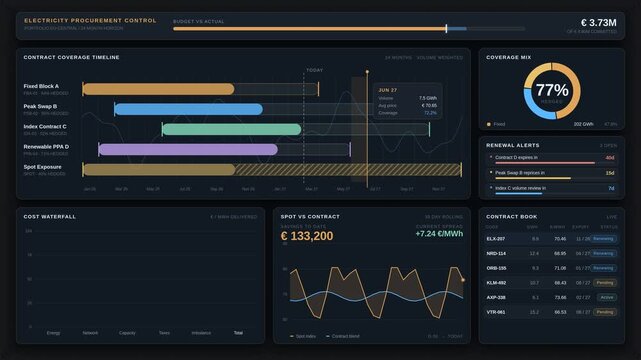Open the Index C volume review alert

[551, 189]
